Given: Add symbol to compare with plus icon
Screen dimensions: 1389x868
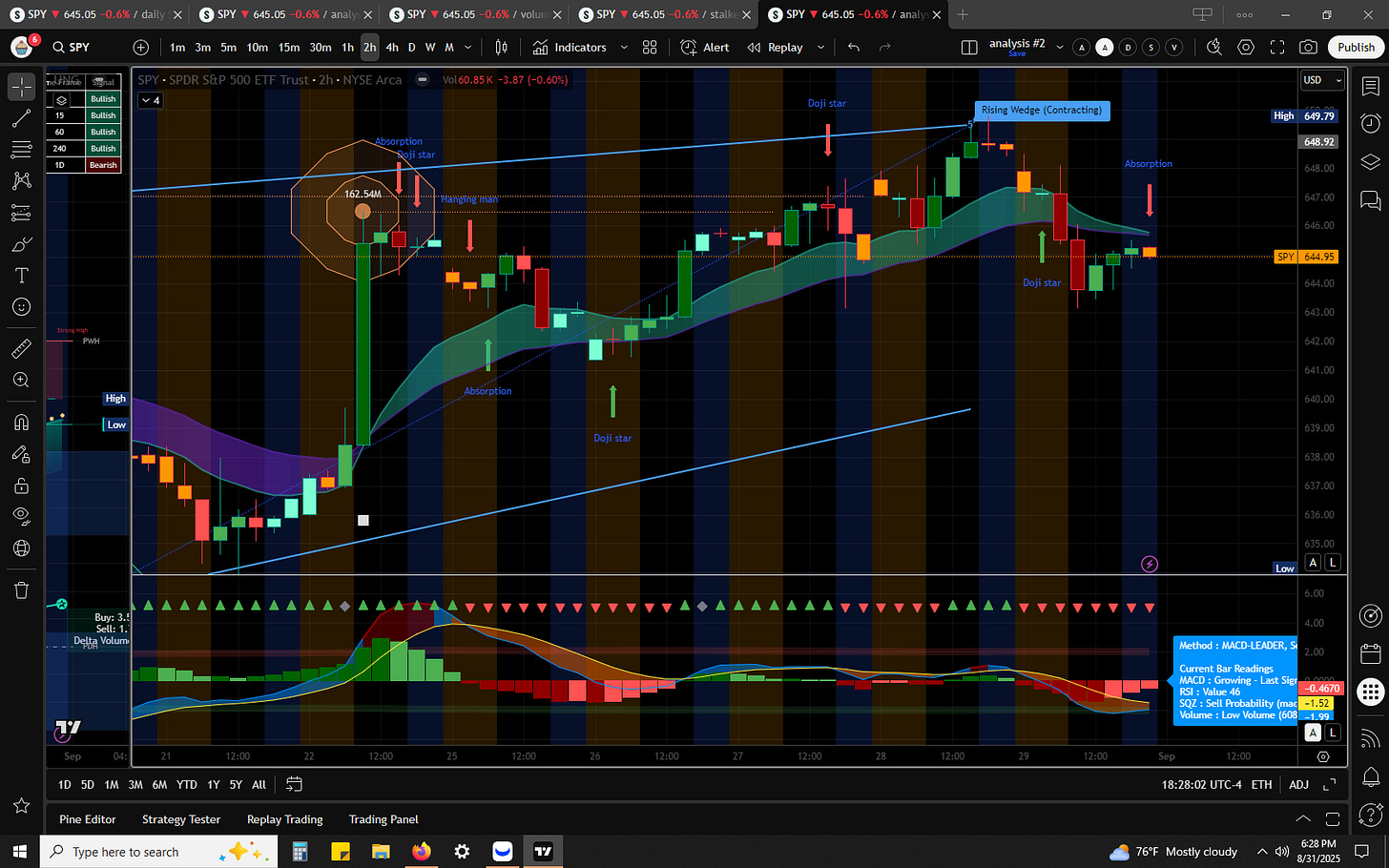Looking at the screenshot, I should point(141,47).
